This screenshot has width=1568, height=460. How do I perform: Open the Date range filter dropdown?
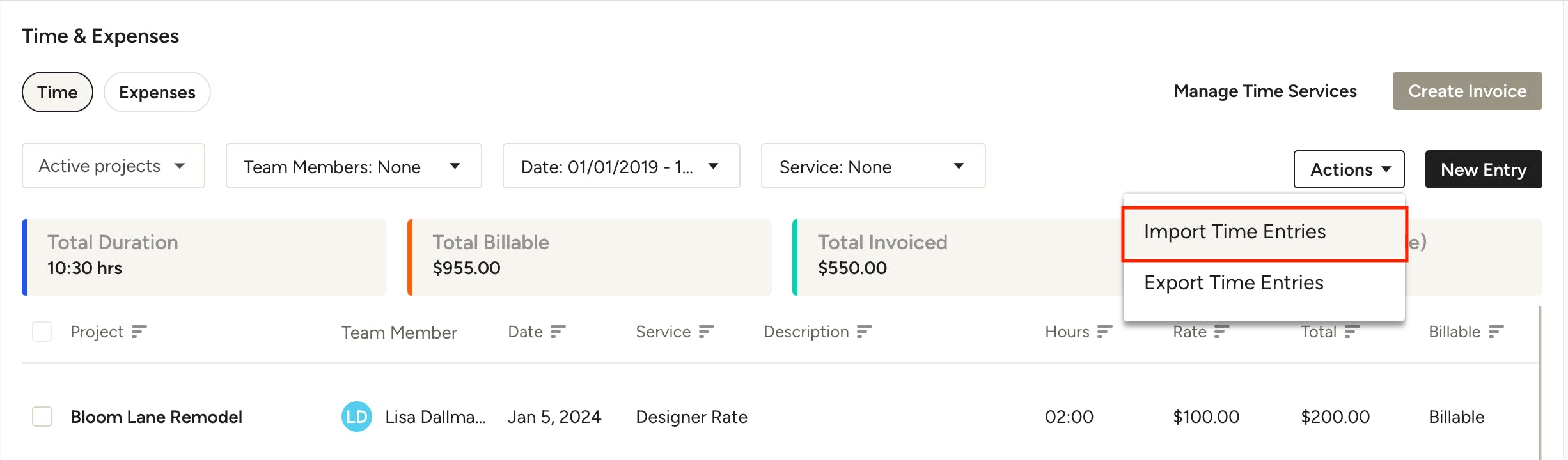[621, 166]
